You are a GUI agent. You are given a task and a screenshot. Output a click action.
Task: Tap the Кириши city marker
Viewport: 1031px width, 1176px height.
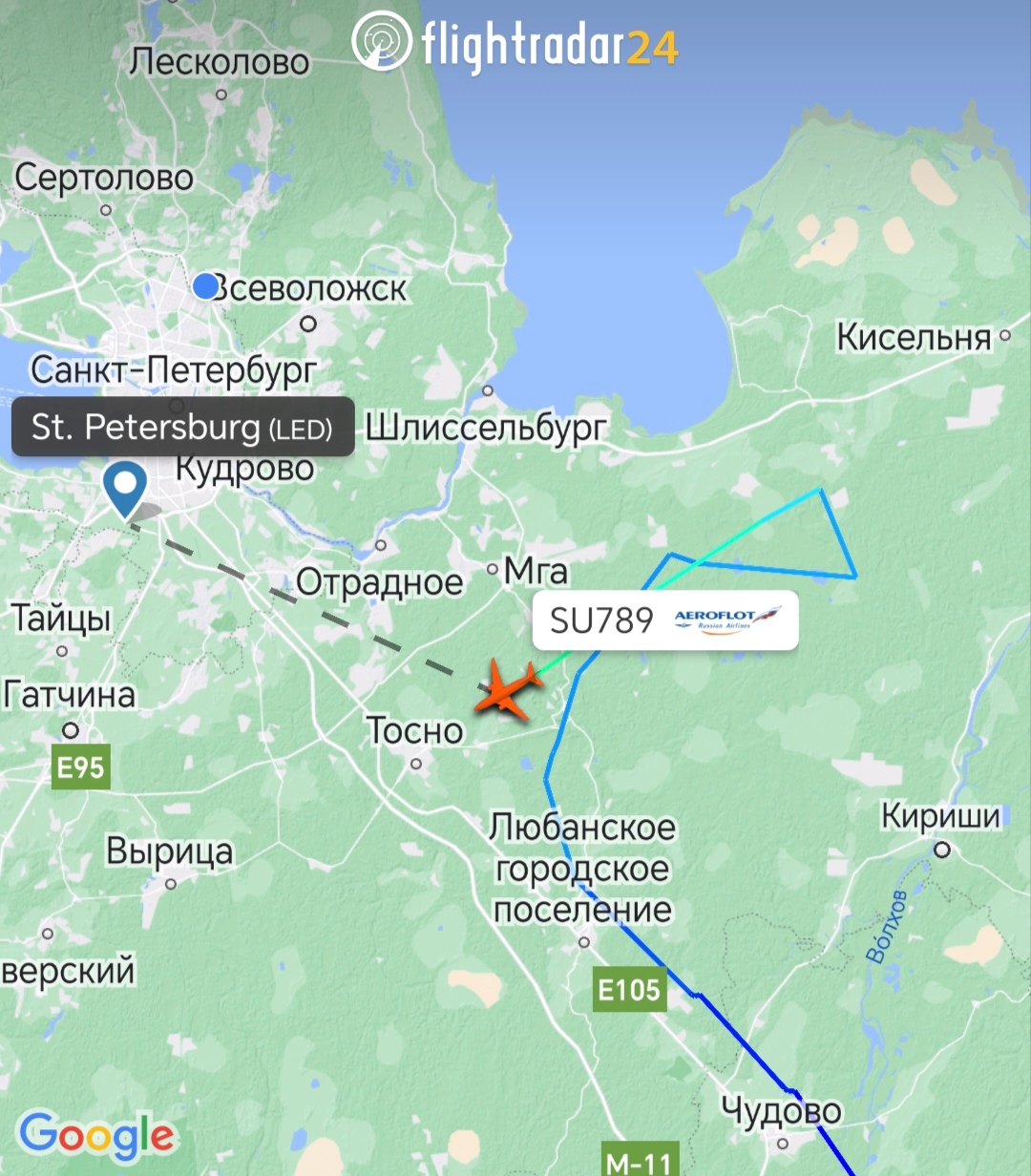point(942,849)
